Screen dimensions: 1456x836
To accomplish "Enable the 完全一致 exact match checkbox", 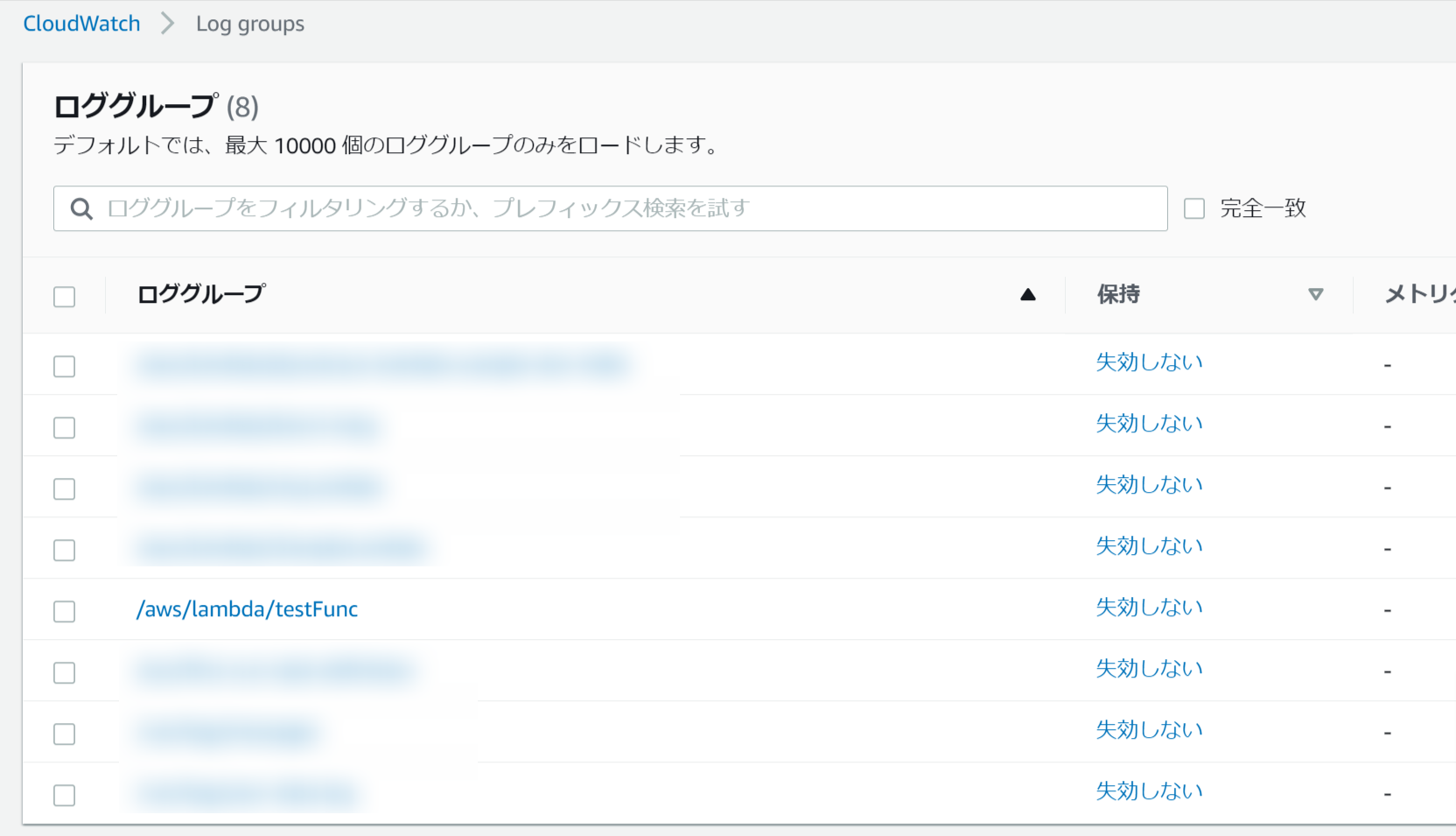I will click(1194, 208).
